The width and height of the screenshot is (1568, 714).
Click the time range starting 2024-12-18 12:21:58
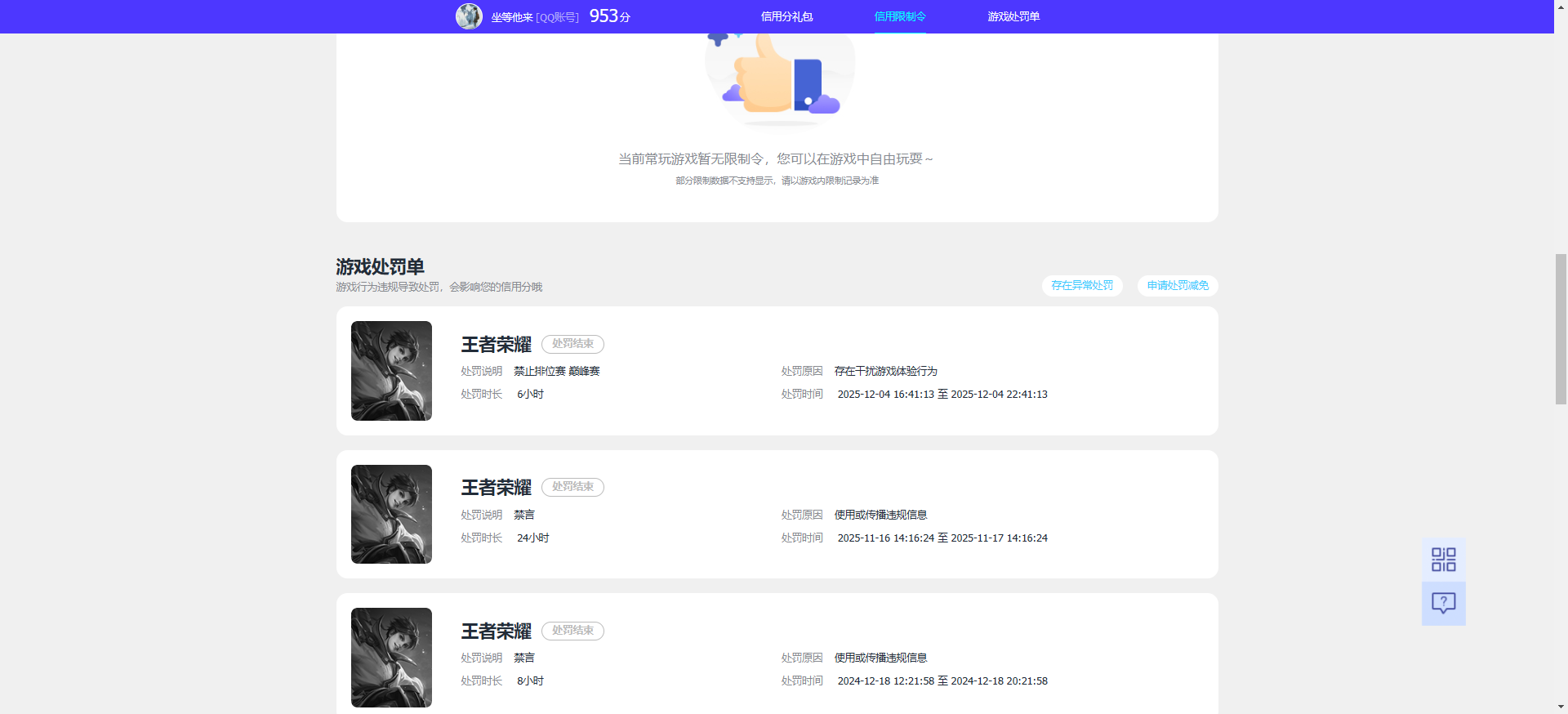[x=942, y=681]
